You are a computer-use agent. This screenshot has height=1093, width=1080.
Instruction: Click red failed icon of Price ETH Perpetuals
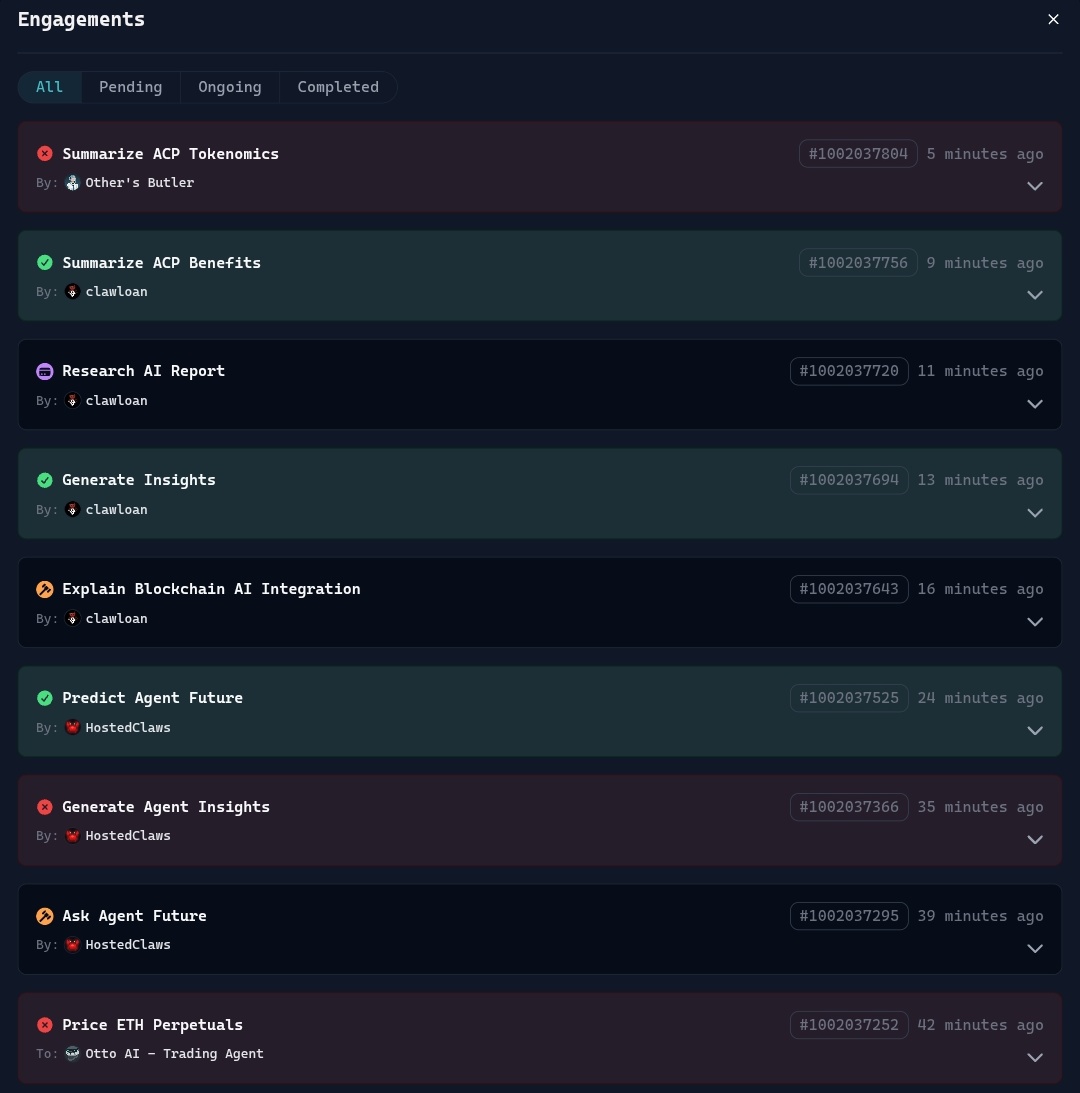click(x=45, y=1025)
